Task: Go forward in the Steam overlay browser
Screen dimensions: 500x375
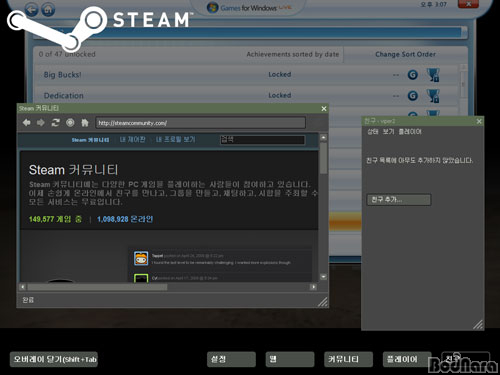Action: click(41, 123)
